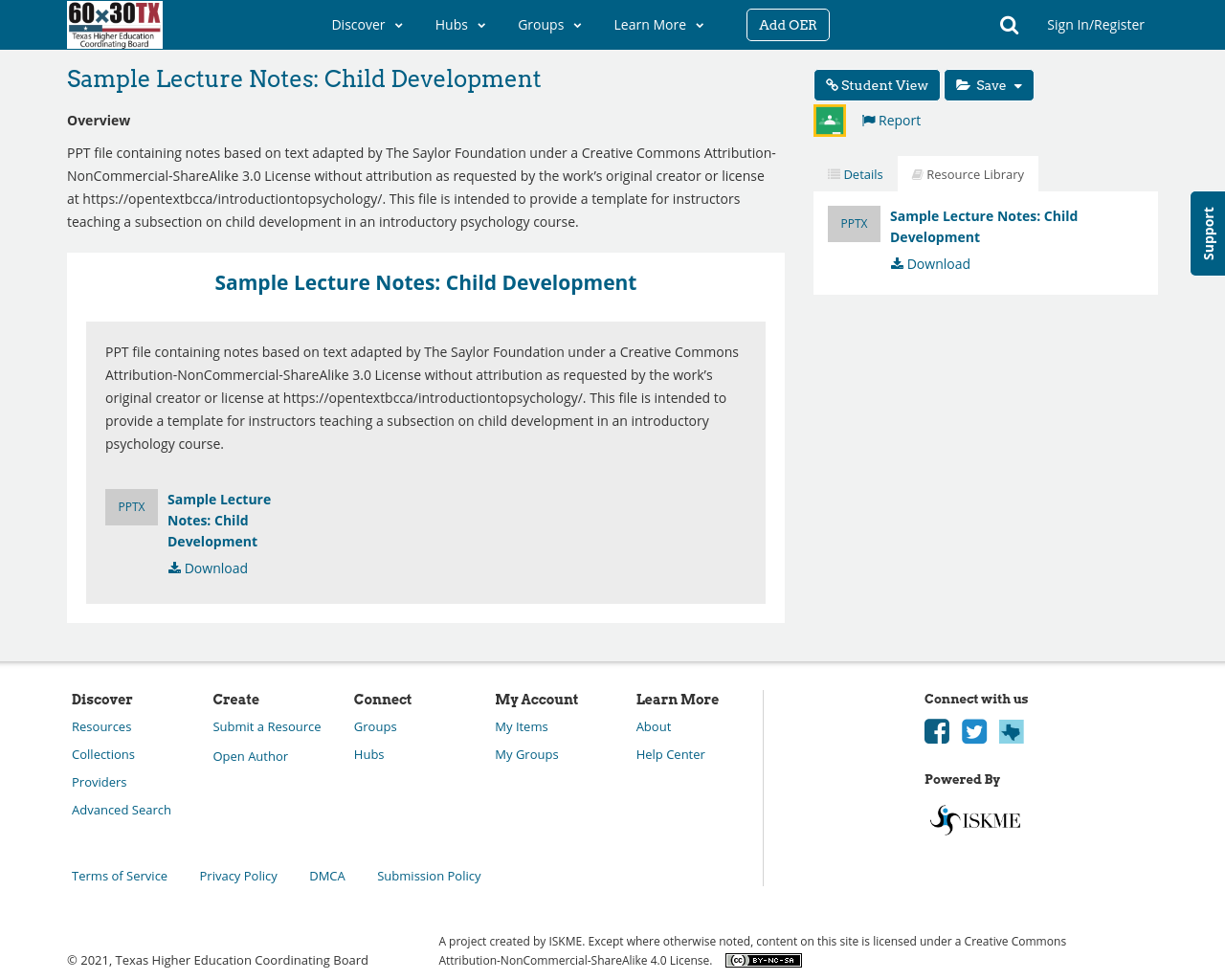
Task: Switch to Student View
Action: 877,85
